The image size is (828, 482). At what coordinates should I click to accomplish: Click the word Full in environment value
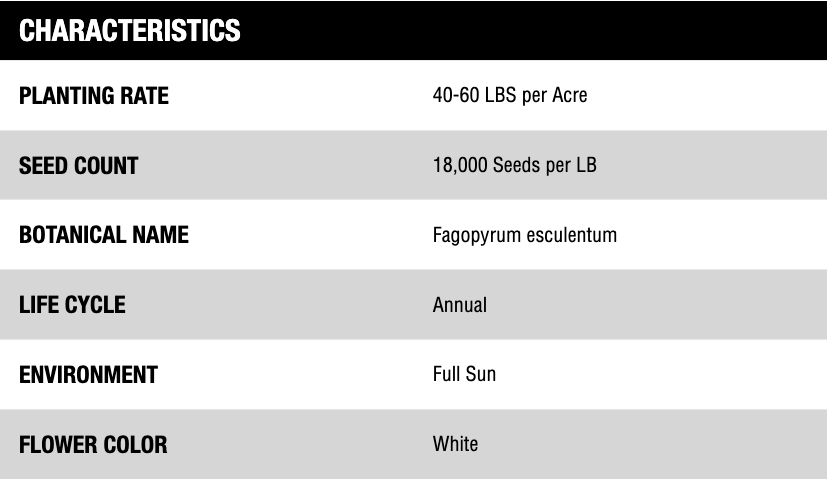pyautogui.click(x=446, y=375)
